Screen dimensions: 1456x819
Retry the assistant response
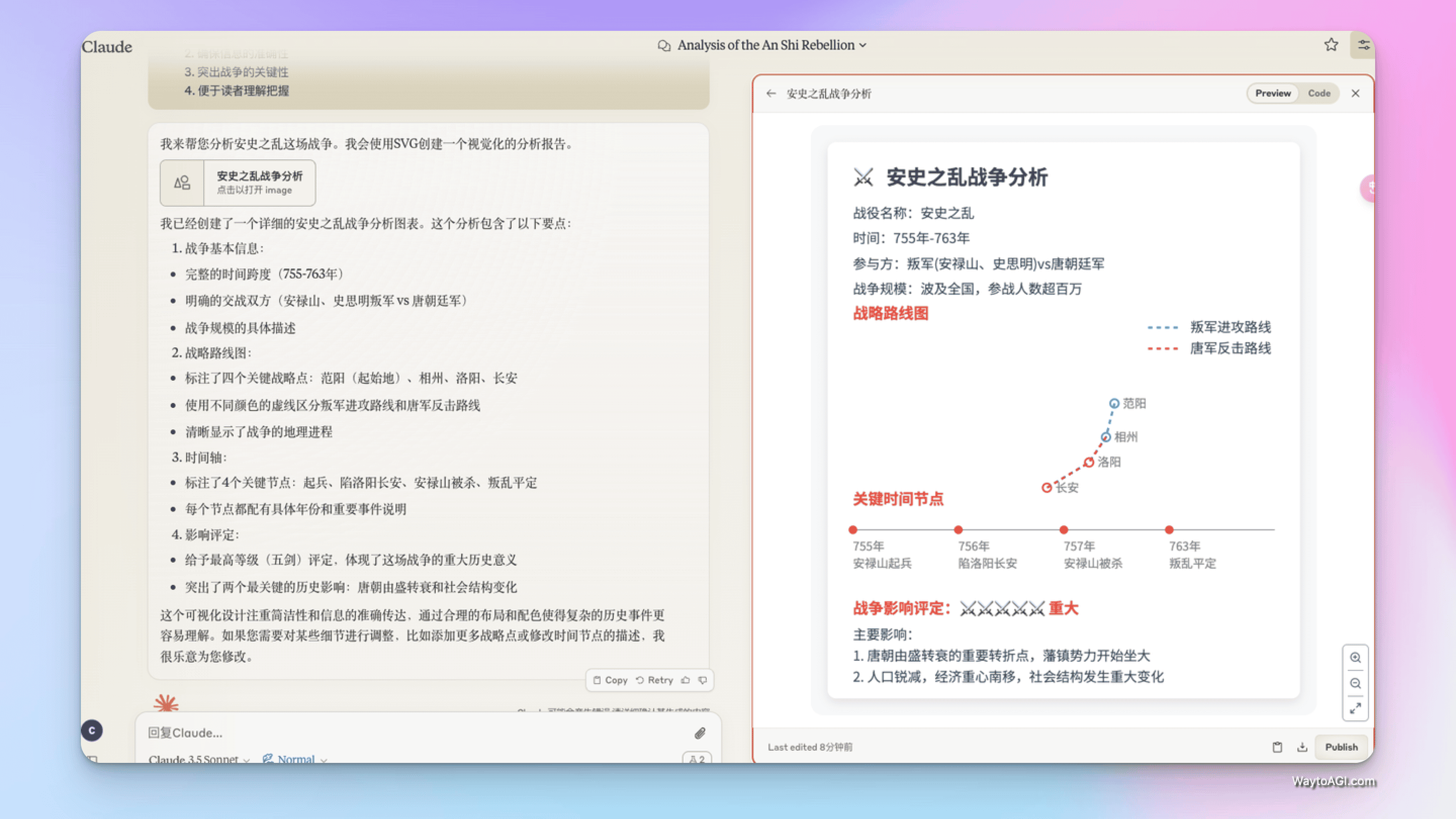click(x=655, y=680)
